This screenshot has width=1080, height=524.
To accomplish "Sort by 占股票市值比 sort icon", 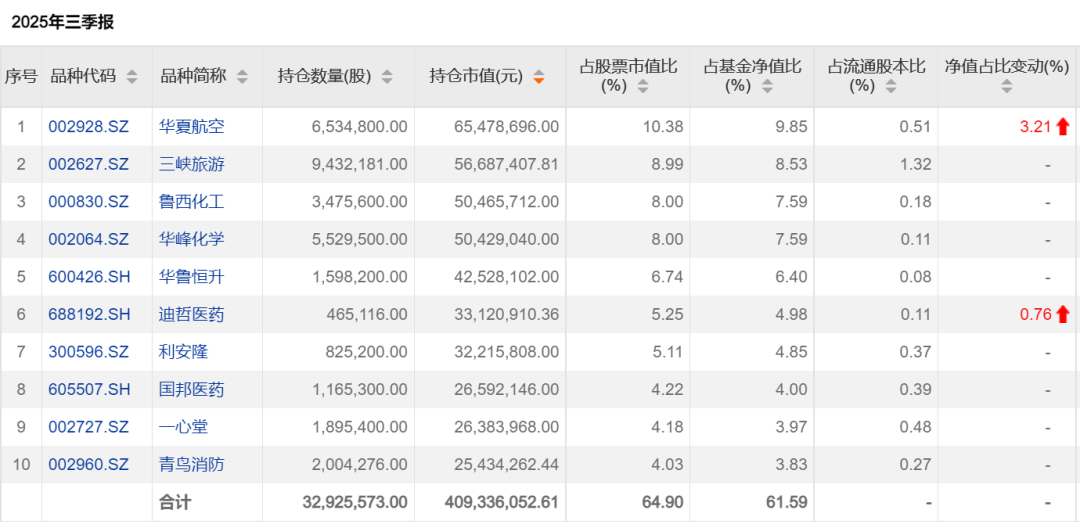I will (x=643, y=87).
